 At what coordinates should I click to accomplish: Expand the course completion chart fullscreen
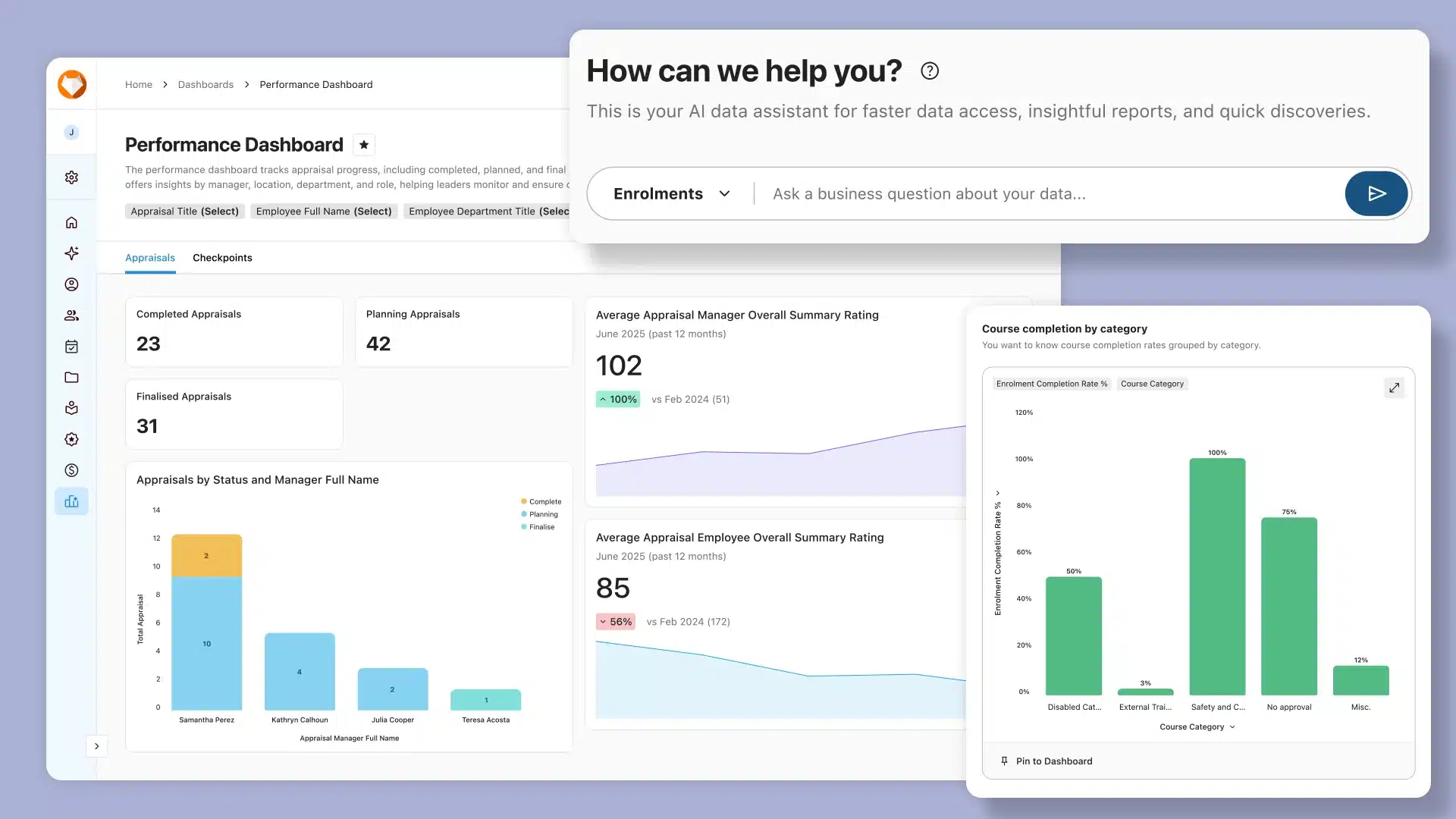click(x=1394, y=388)
